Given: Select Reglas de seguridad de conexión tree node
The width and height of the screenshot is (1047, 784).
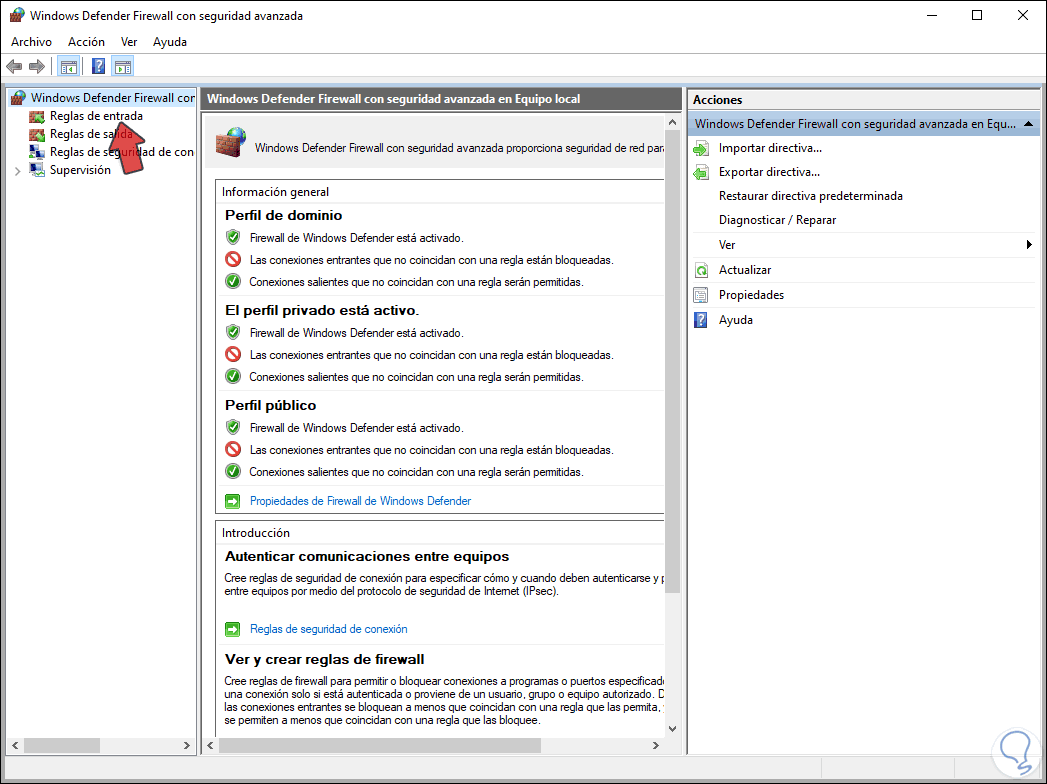Looking at the screenshot, I should (122, 152).
